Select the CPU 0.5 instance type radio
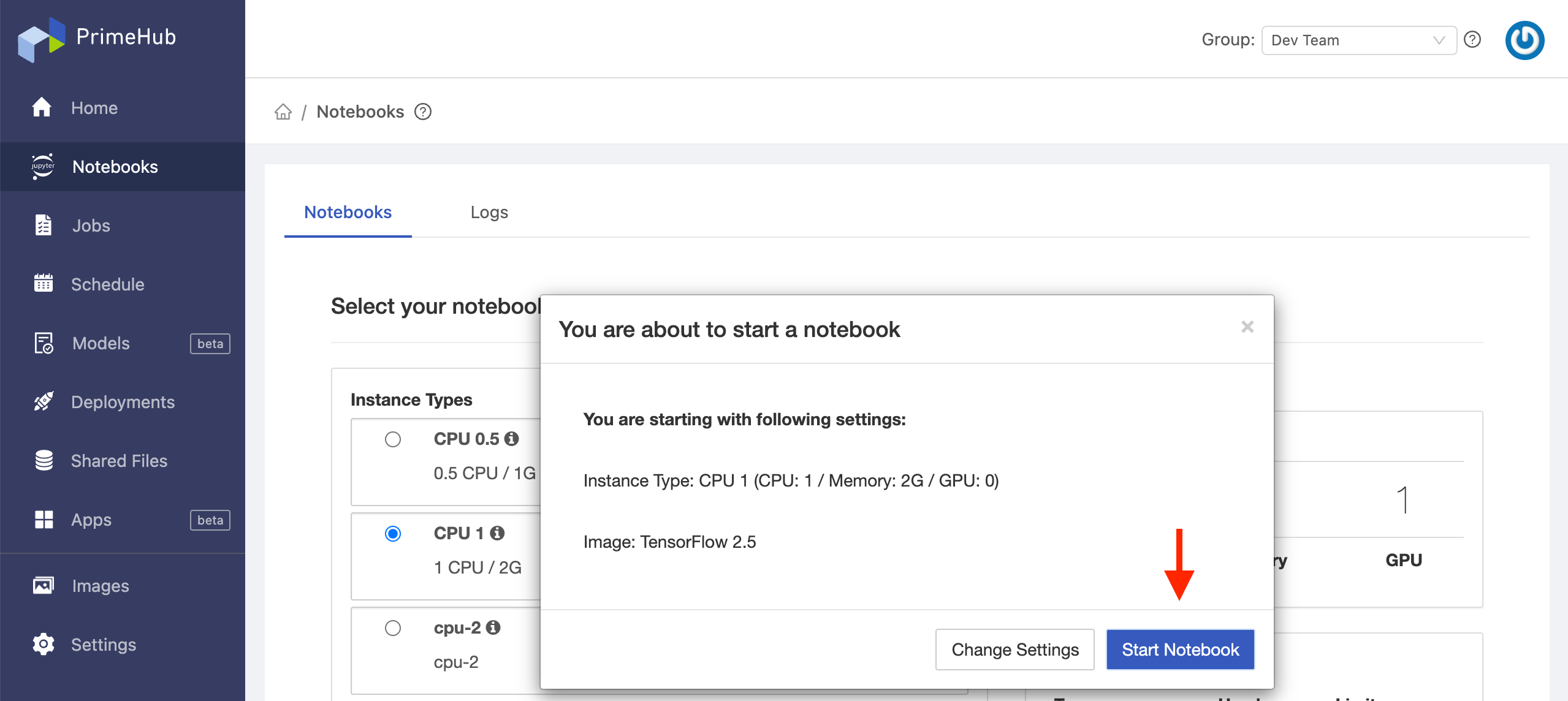Image resolution: width=1568 pixels, height=701 pixels. click(393, 439)
